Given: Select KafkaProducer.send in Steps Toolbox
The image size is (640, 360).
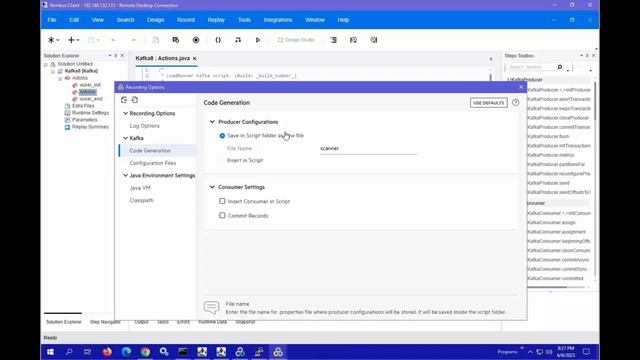Looking at the screenshot, I should tap(548, 183).
